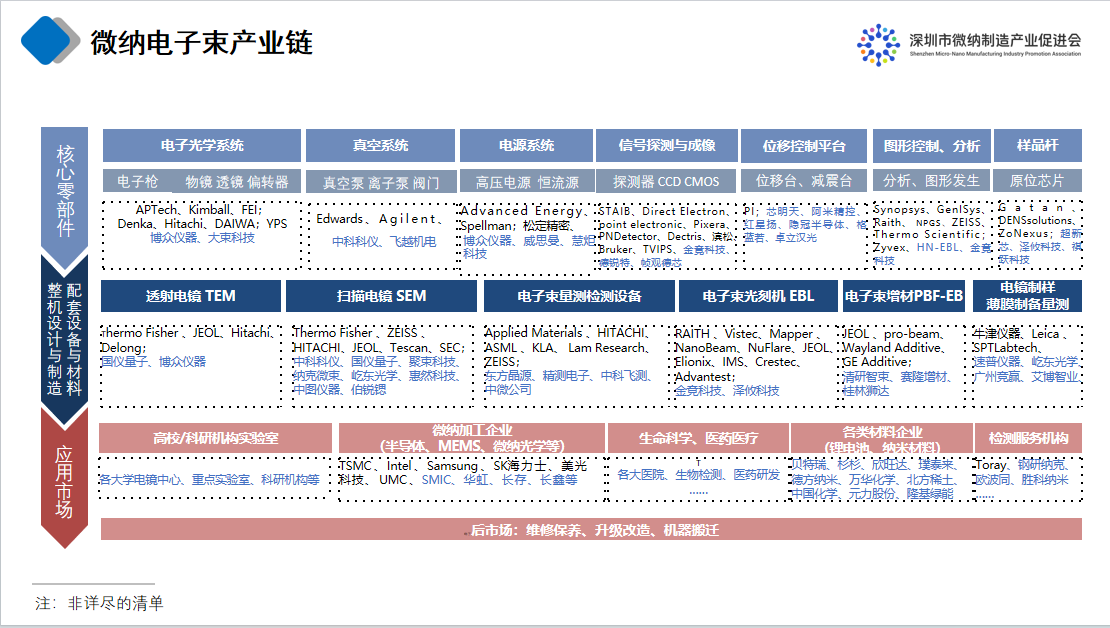Click the 高校/科研机构实验室 red header
Viewport: 1110px width, 628px height.
tap(215, 438)
